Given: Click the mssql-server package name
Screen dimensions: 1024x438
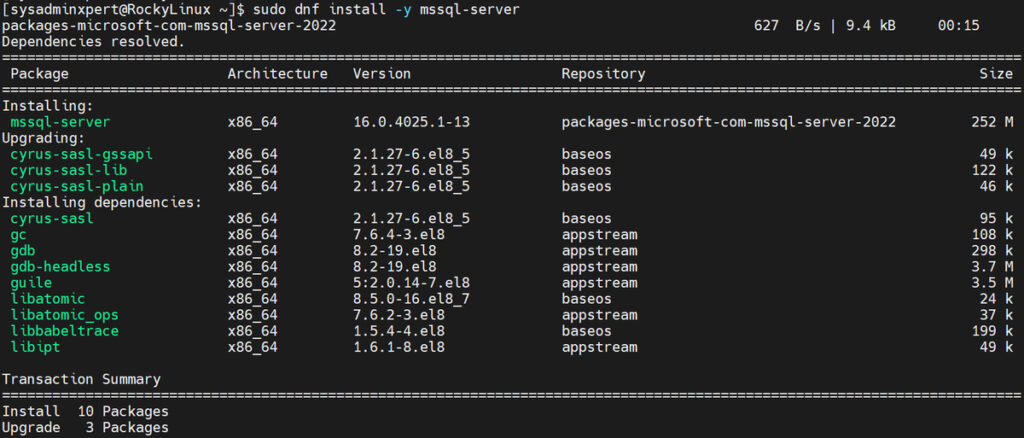Looking at the screenshot, I should pos(60,122).
